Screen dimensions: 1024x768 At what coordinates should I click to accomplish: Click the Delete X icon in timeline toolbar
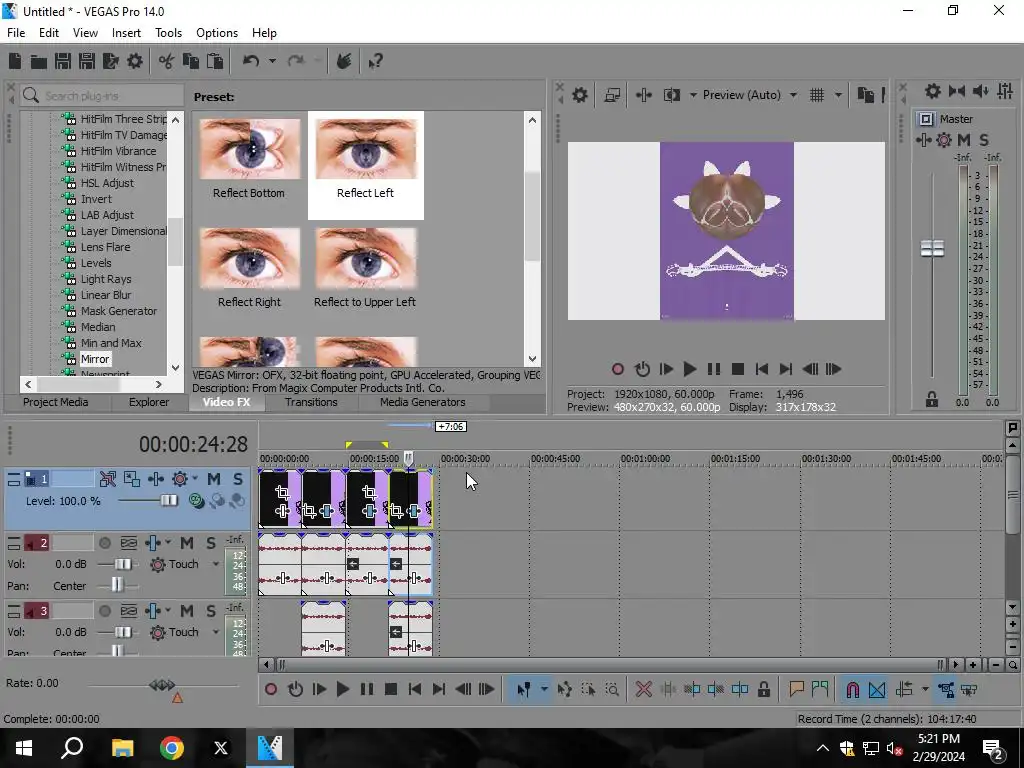pos(644,689)
